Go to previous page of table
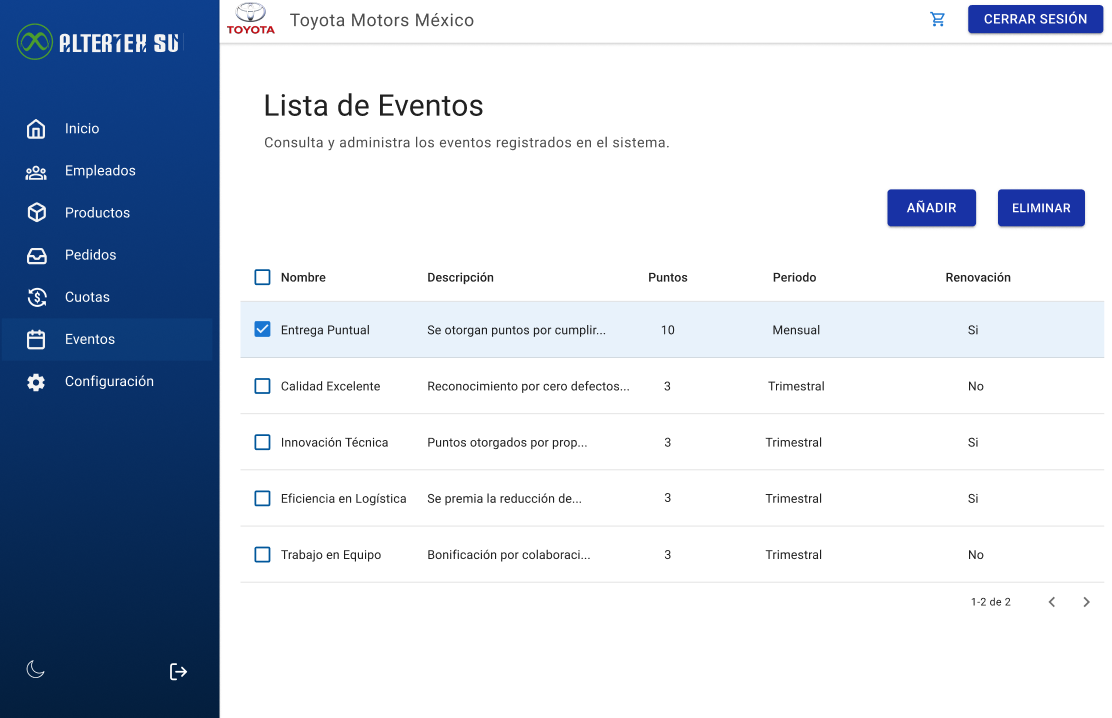The image size is (1112, 718). coord(1052,602)
